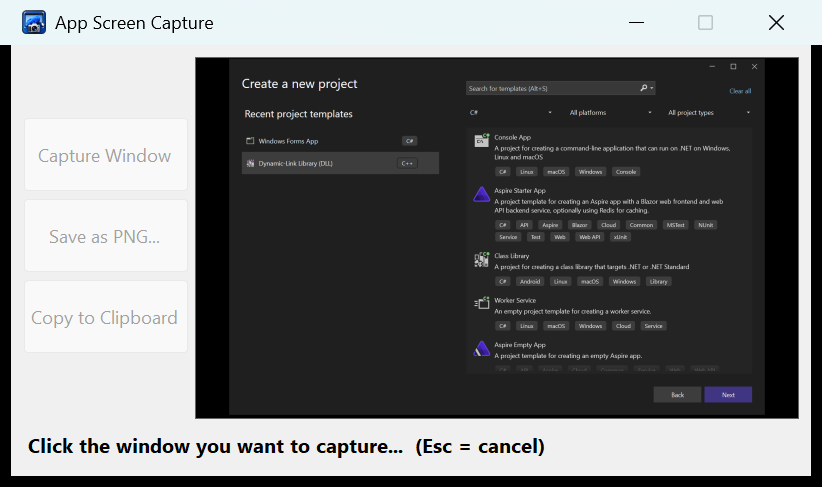Image resolution: width=822 pixels, height=487 pixels.
Task: Click the 'Recent project templates' label in the preview
Action: tap(298, 114)
